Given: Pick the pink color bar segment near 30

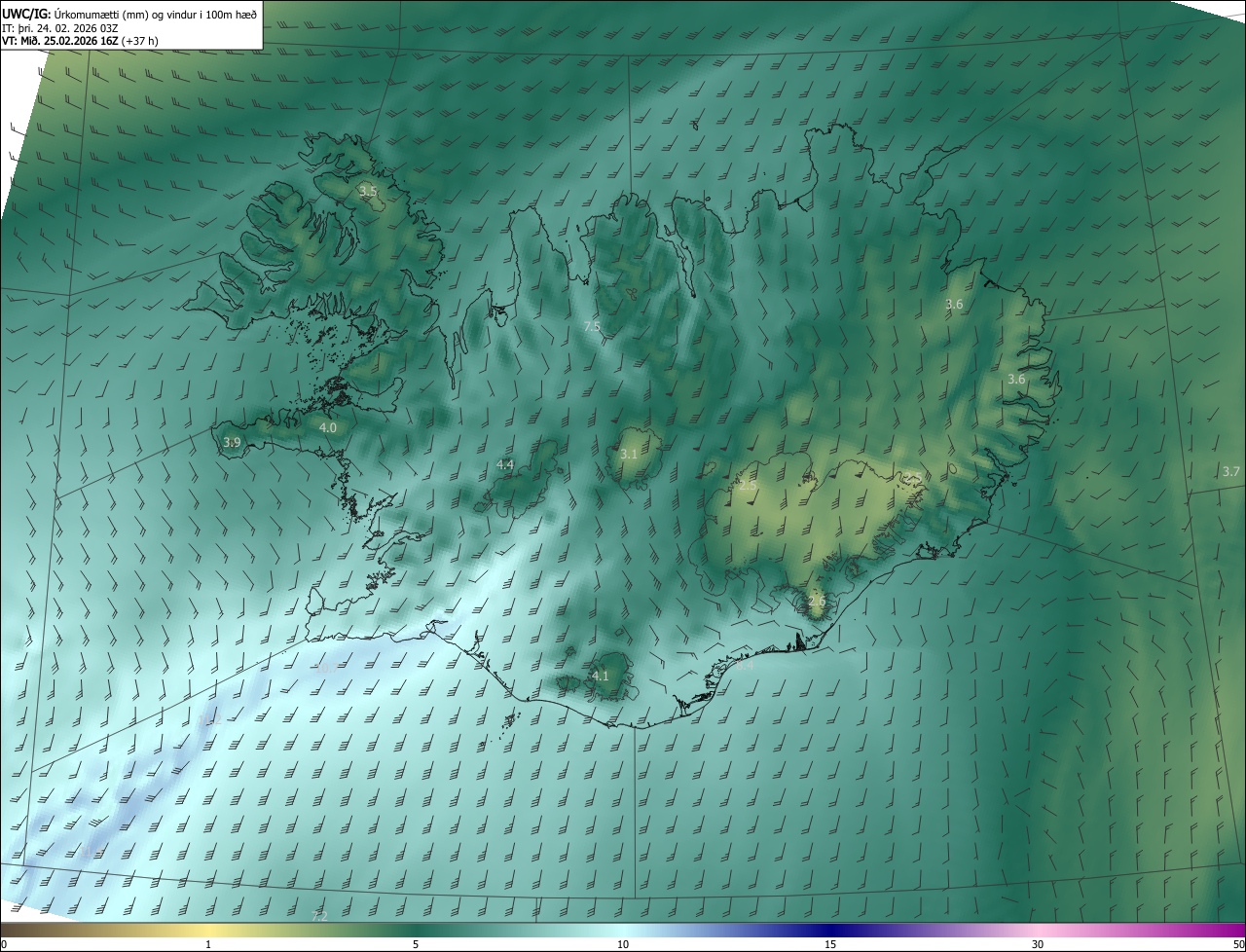Looking at the screenshot, I should pyautogui.click(x=1038, y=931).
